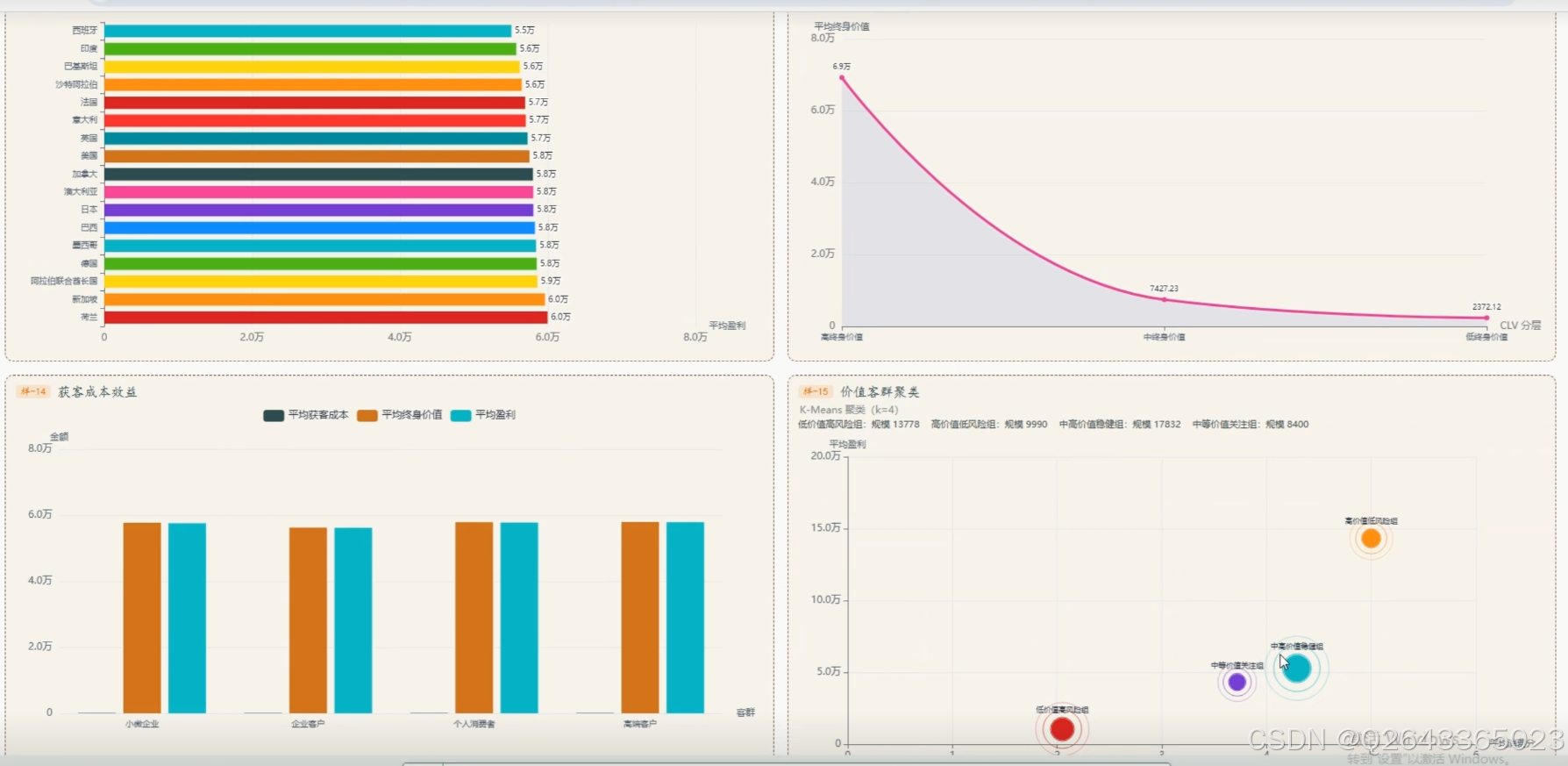Toggle the 平均获客成本 legend series
Image resolution: width=1568 pixels, height=766 pixels.
point(306,415)
